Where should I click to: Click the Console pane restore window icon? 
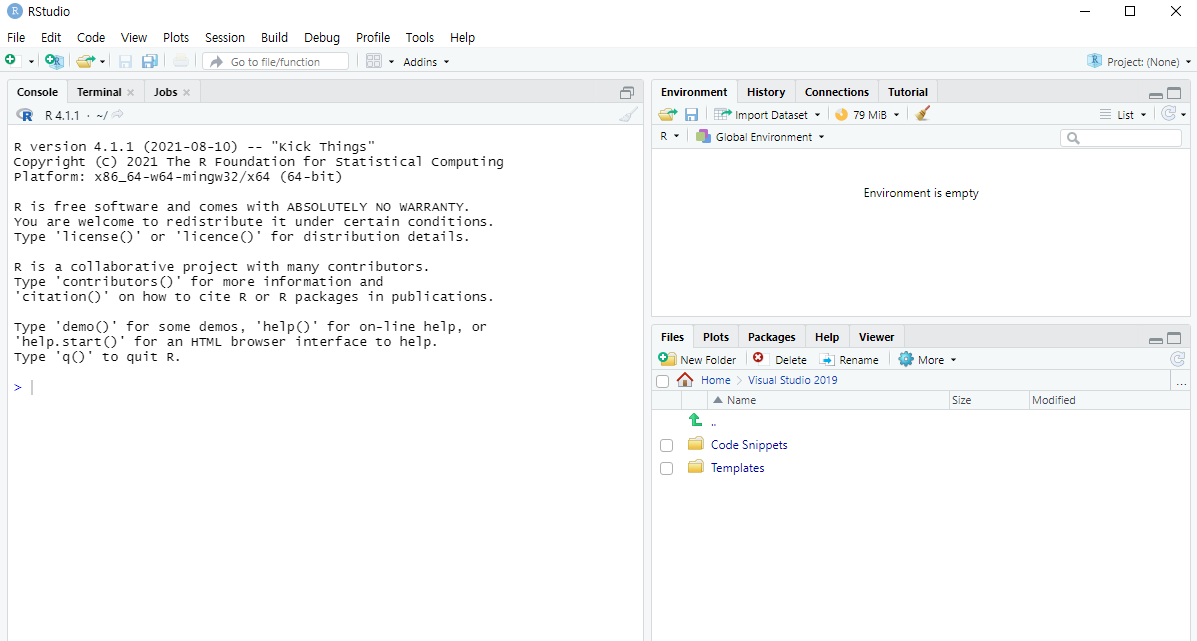coord(627,92)
